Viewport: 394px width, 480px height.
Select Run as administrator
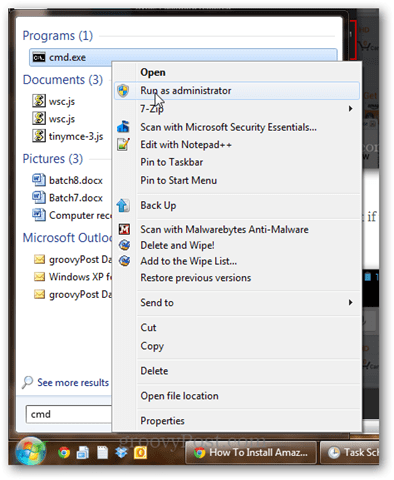click(237, 91)
